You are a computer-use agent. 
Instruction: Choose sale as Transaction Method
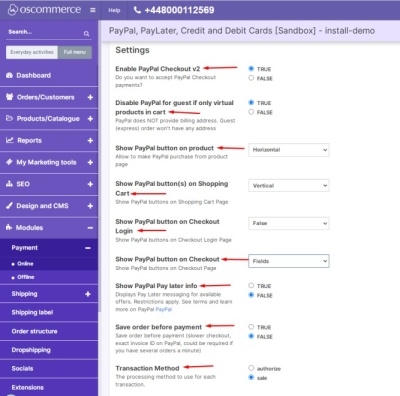click(x=251, y=377)
